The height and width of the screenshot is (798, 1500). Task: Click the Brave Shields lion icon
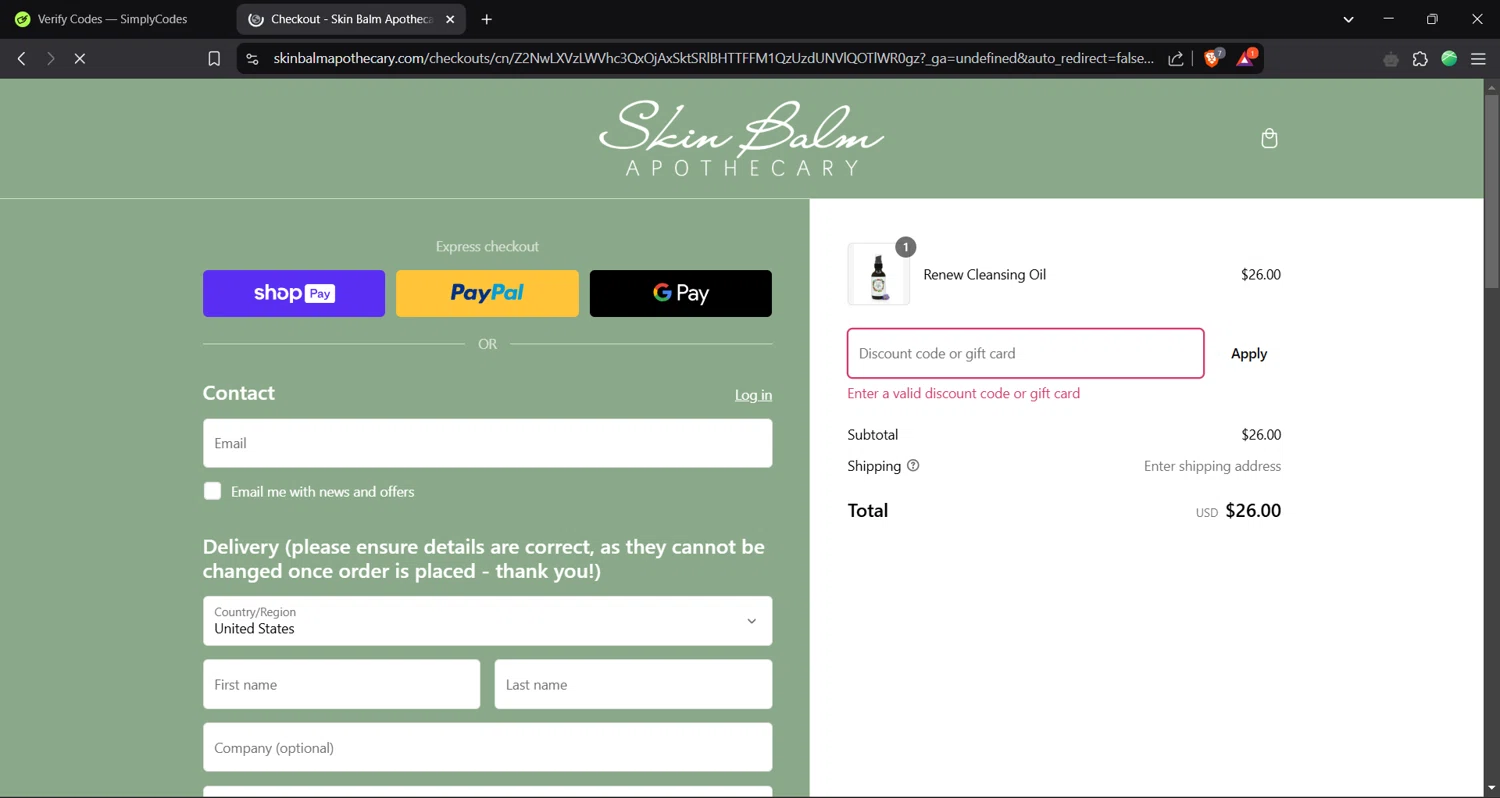tap(1212, 59)
